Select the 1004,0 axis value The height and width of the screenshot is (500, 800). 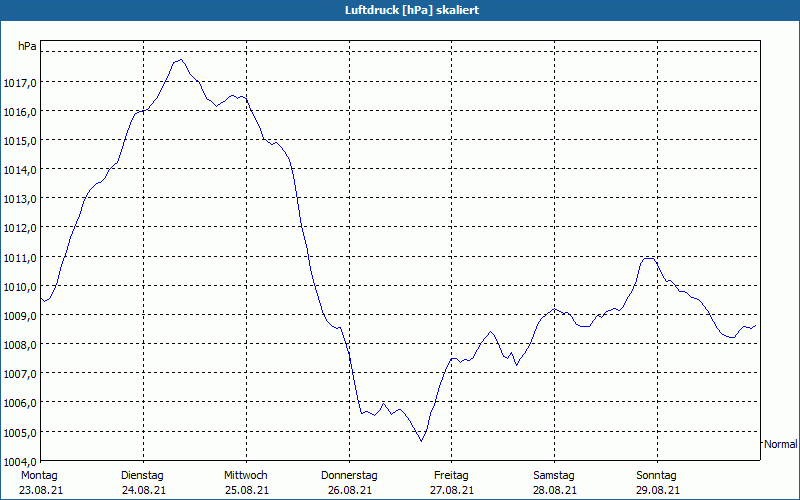(20, 462)
